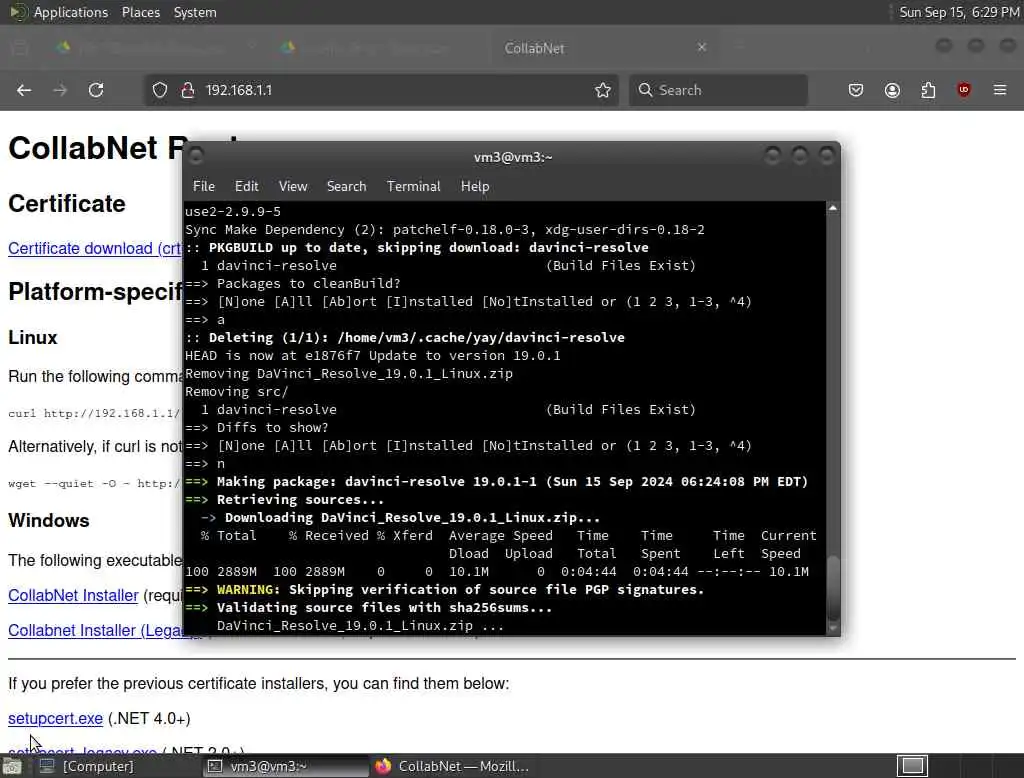Click the magnifier icon in Search box
The image size is (1024, 778).
tap(645, 90)
